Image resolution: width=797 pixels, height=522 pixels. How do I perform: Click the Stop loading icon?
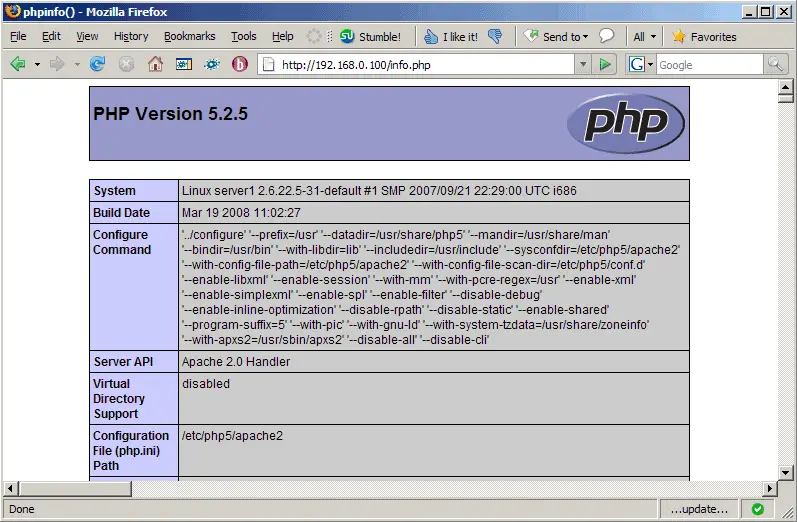click(x=126, y=64)
